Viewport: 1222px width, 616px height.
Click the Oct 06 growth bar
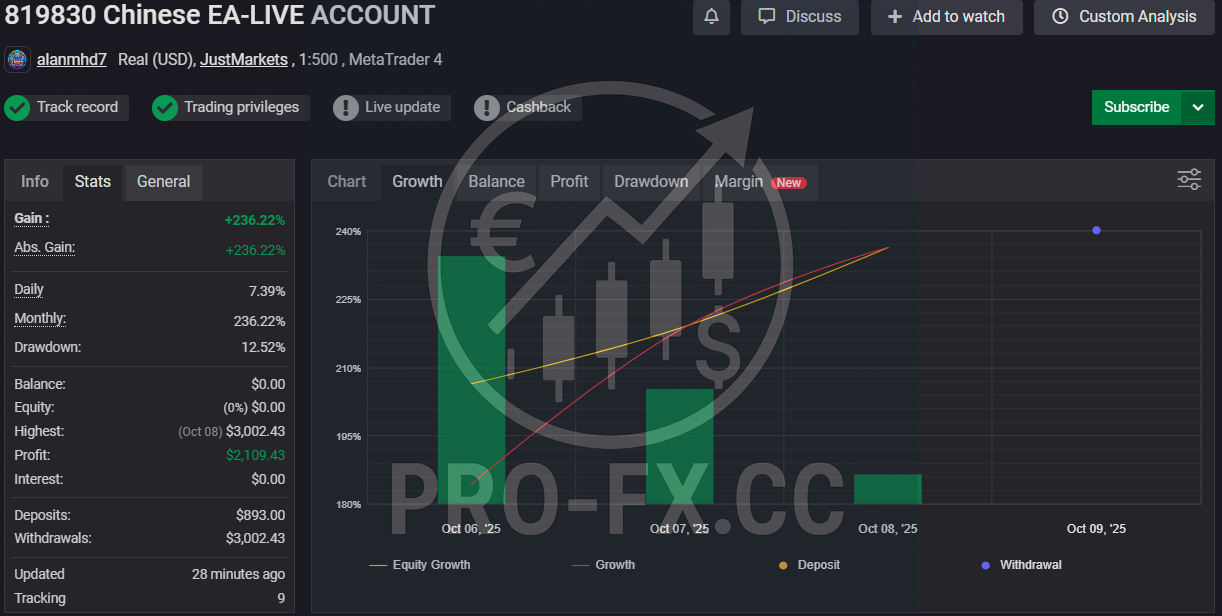pyautogui.click(x=471, y=380)
